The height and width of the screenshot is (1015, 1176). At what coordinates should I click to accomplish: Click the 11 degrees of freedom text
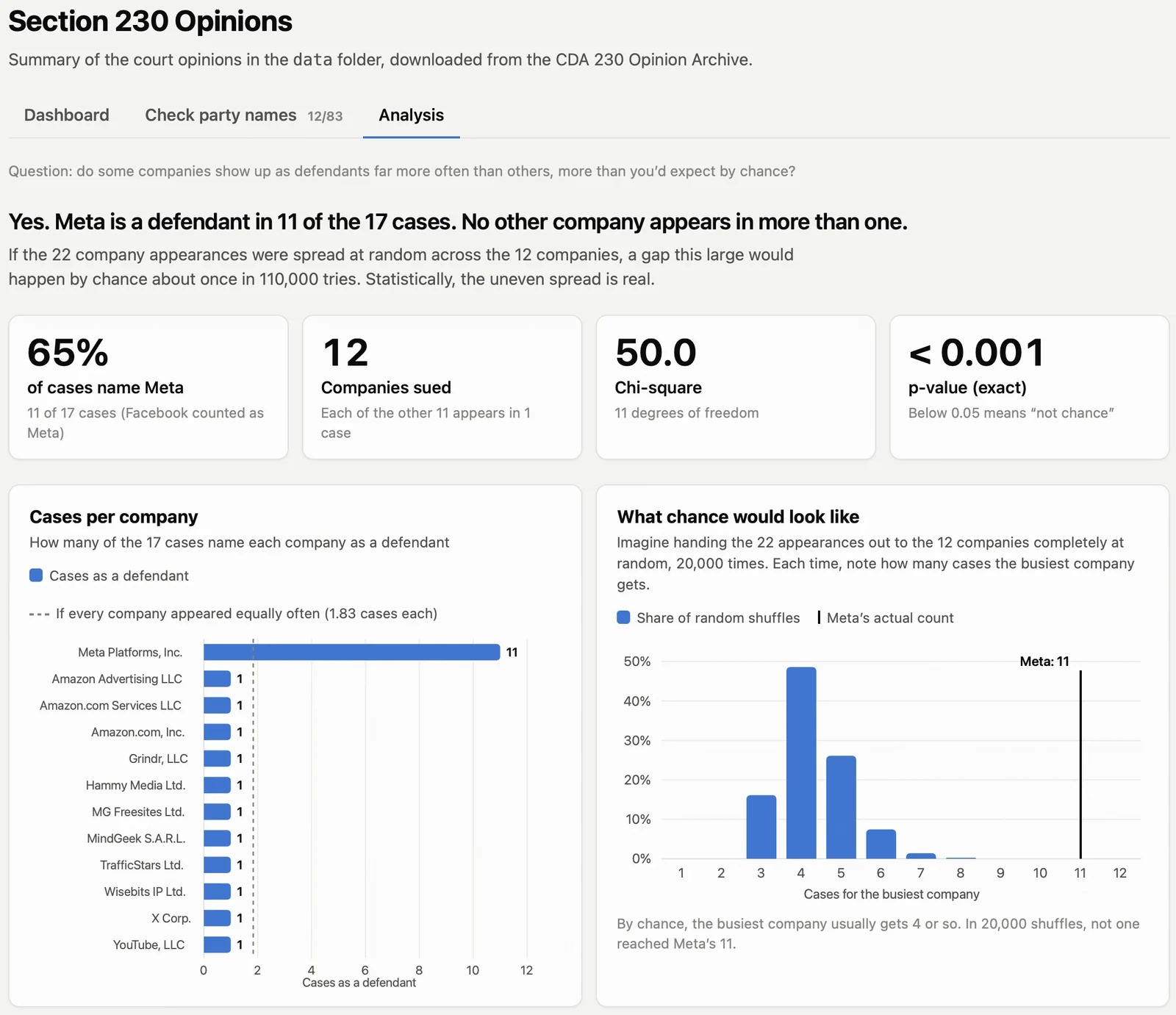(x=686, y=413)
